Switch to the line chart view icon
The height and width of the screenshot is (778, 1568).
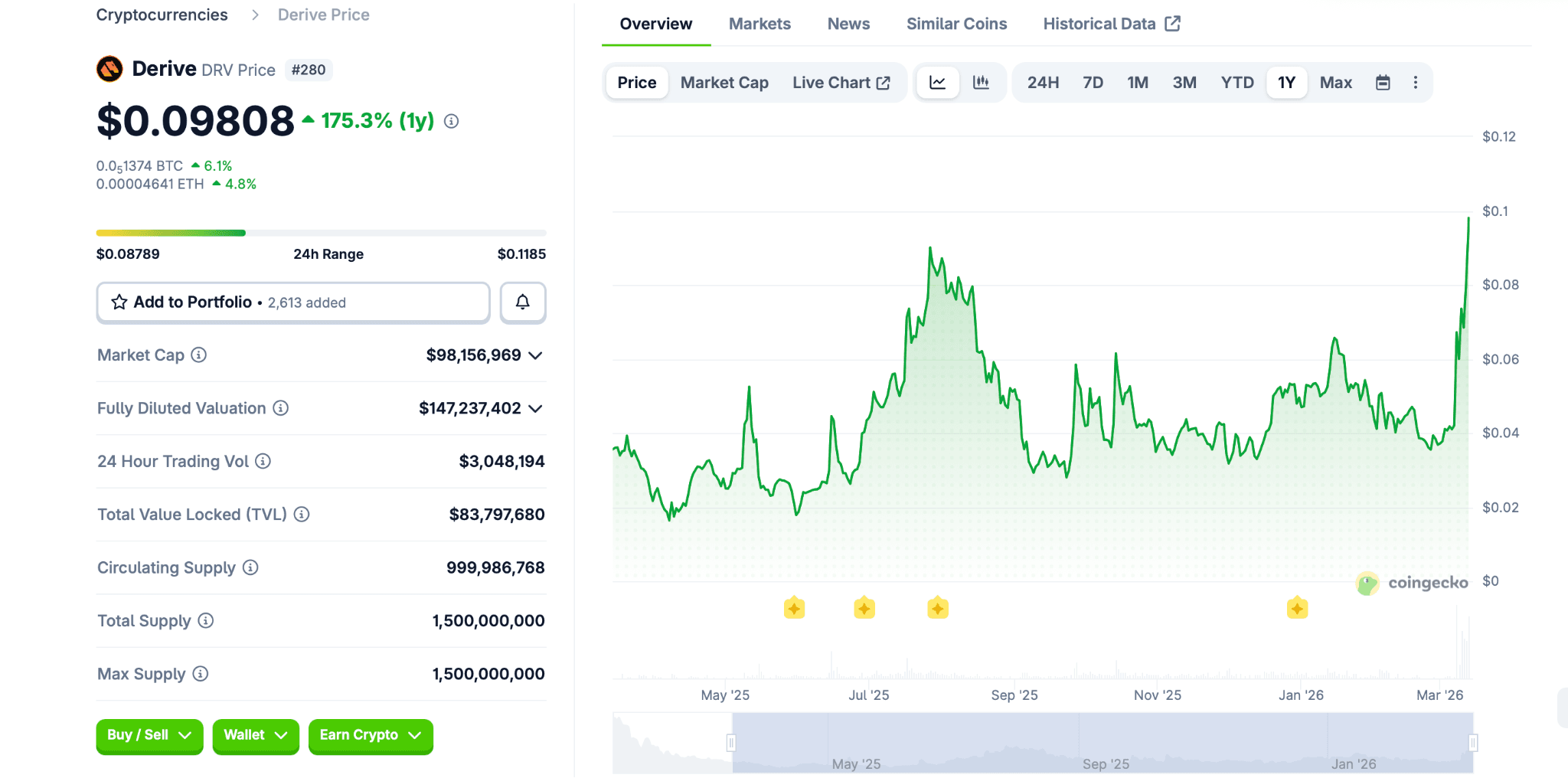pyautogui.click(x=938, y=83)
